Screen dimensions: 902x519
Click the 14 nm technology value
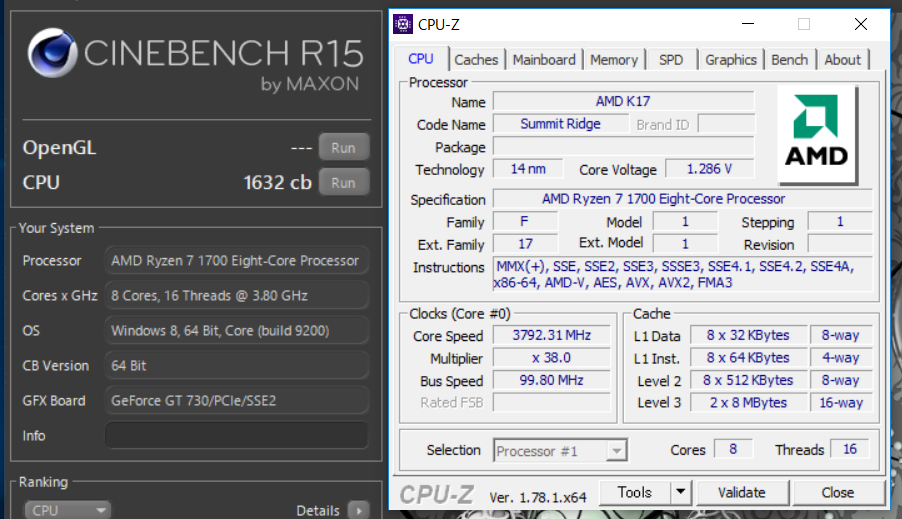tap(528, 169)
